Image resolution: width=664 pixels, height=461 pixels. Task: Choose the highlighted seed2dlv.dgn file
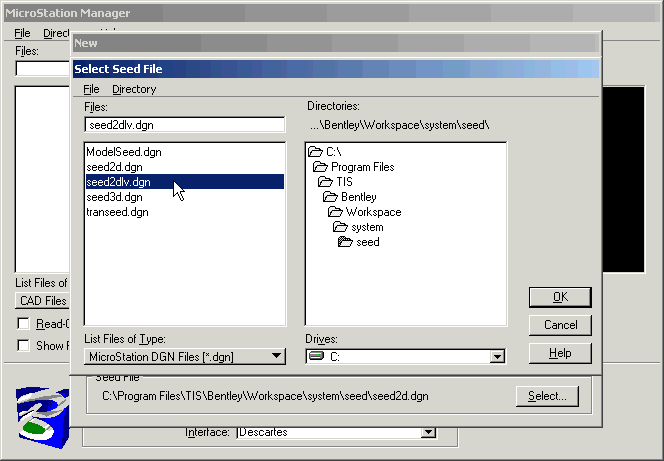185,182
